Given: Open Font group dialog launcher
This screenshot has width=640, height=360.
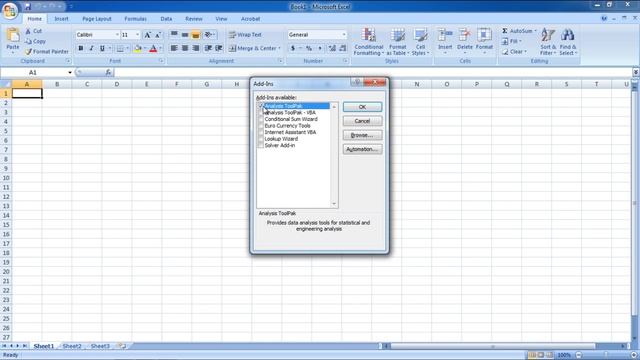Looking at the screenshot, I should [x=162, y=61].
